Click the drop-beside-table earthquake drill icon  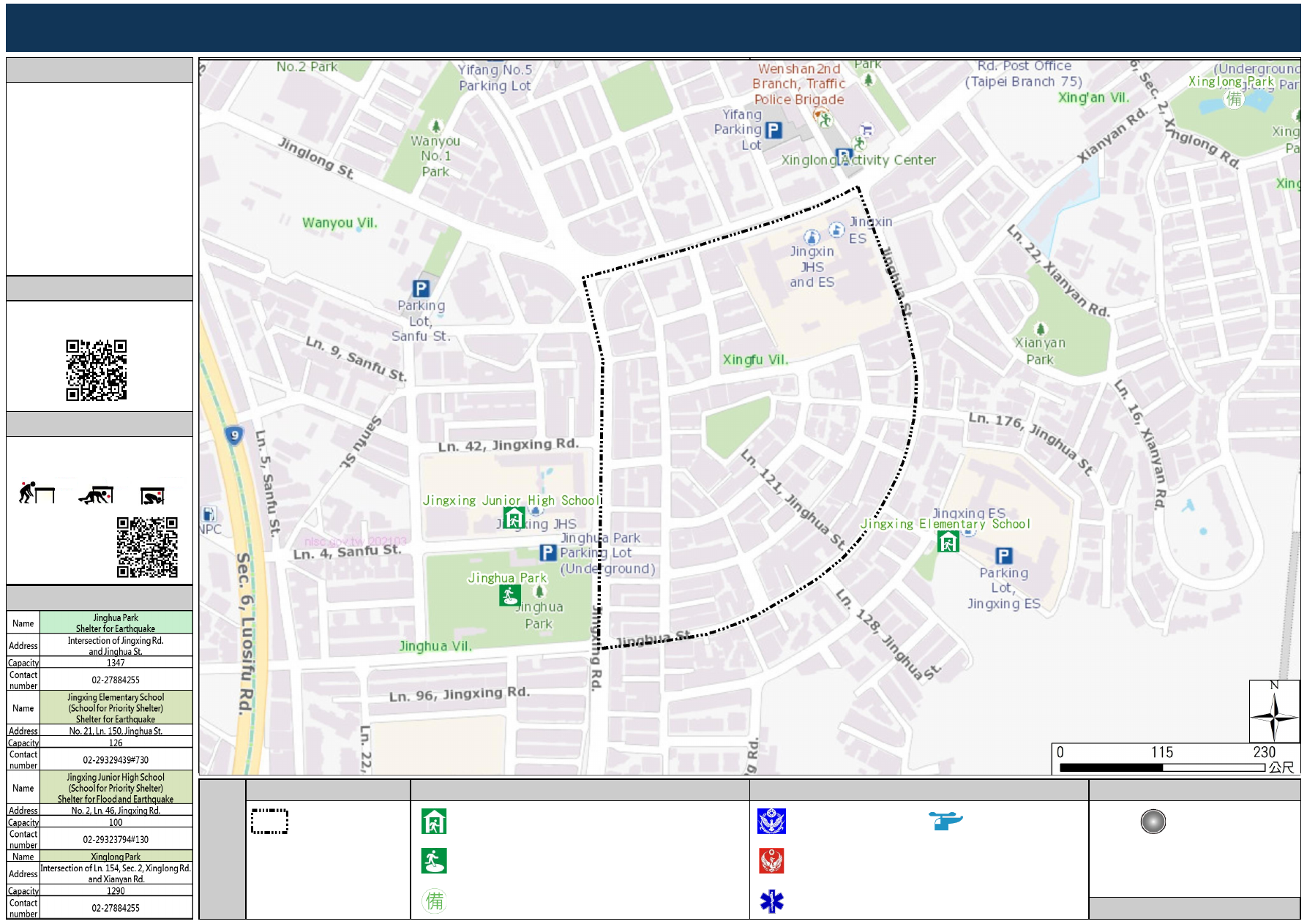point(37,493)
